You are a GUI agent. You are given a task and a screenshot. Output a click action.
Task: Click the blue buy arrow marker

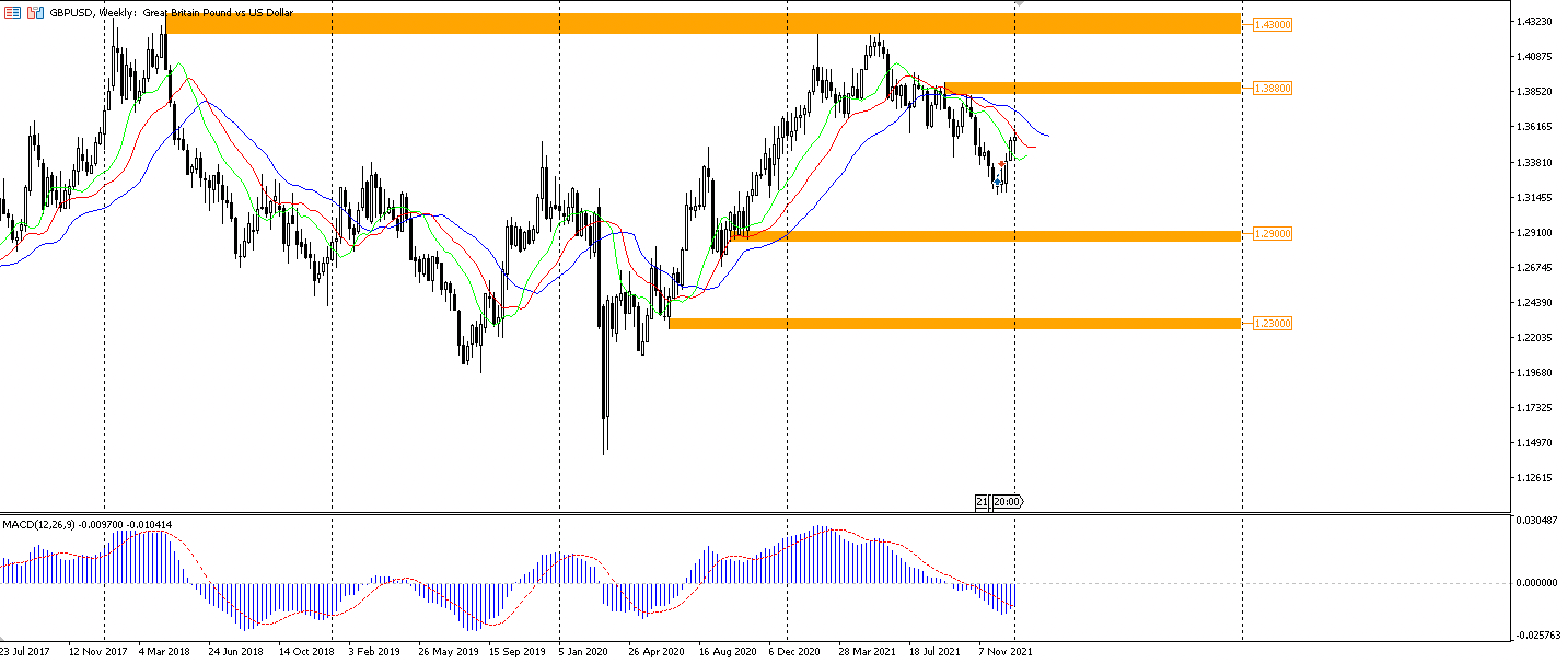997,182
